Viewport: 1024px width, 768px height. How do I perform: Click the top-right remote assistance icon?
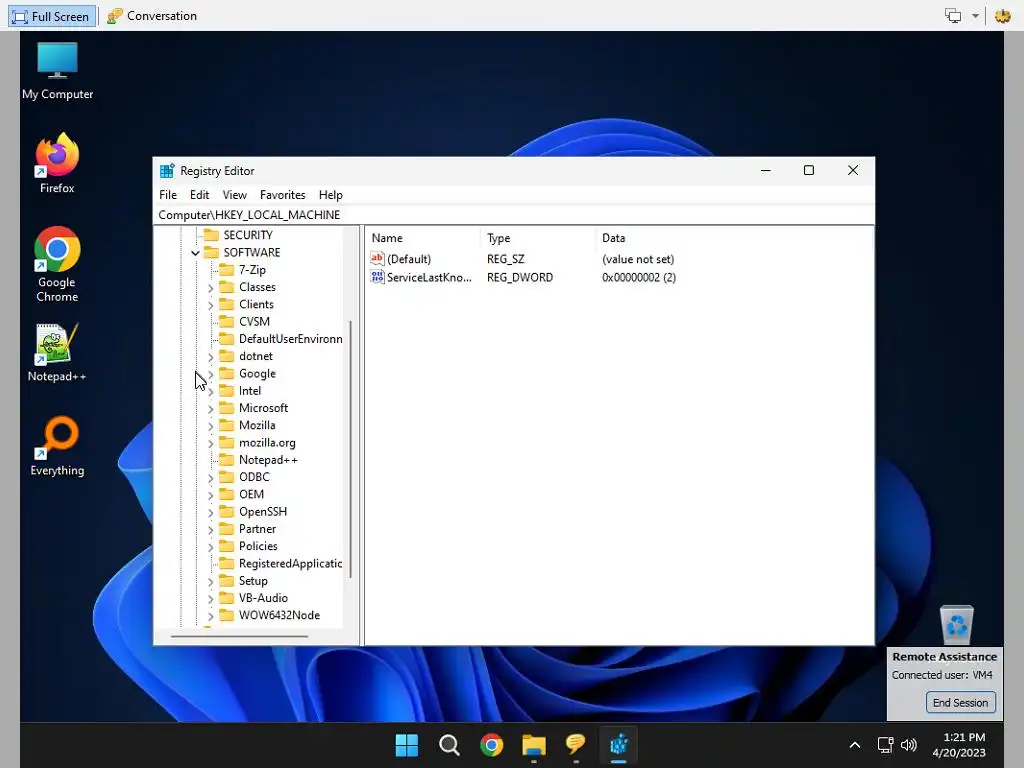coord(1002,16)
